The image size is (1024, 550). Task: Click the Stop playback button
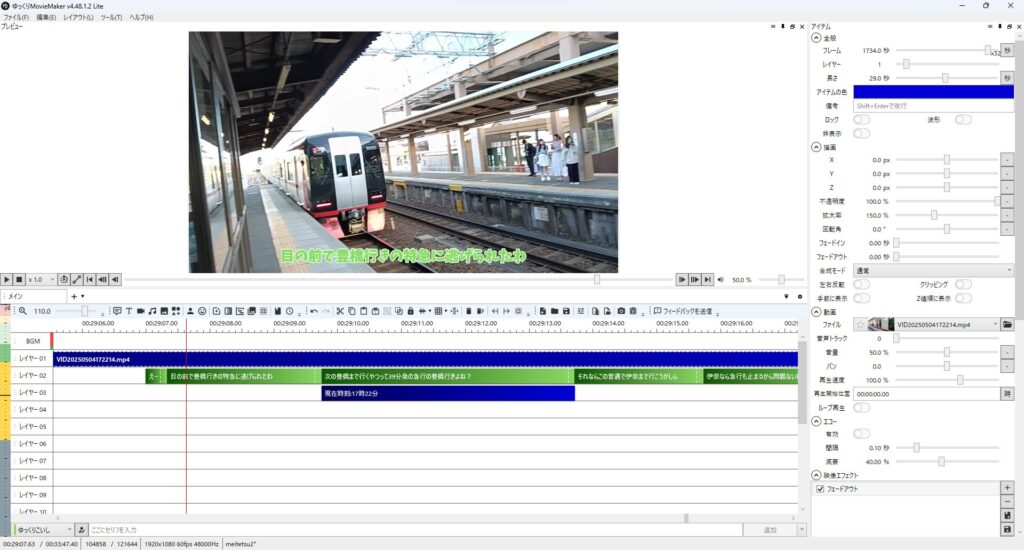click(x=19, y=279)
